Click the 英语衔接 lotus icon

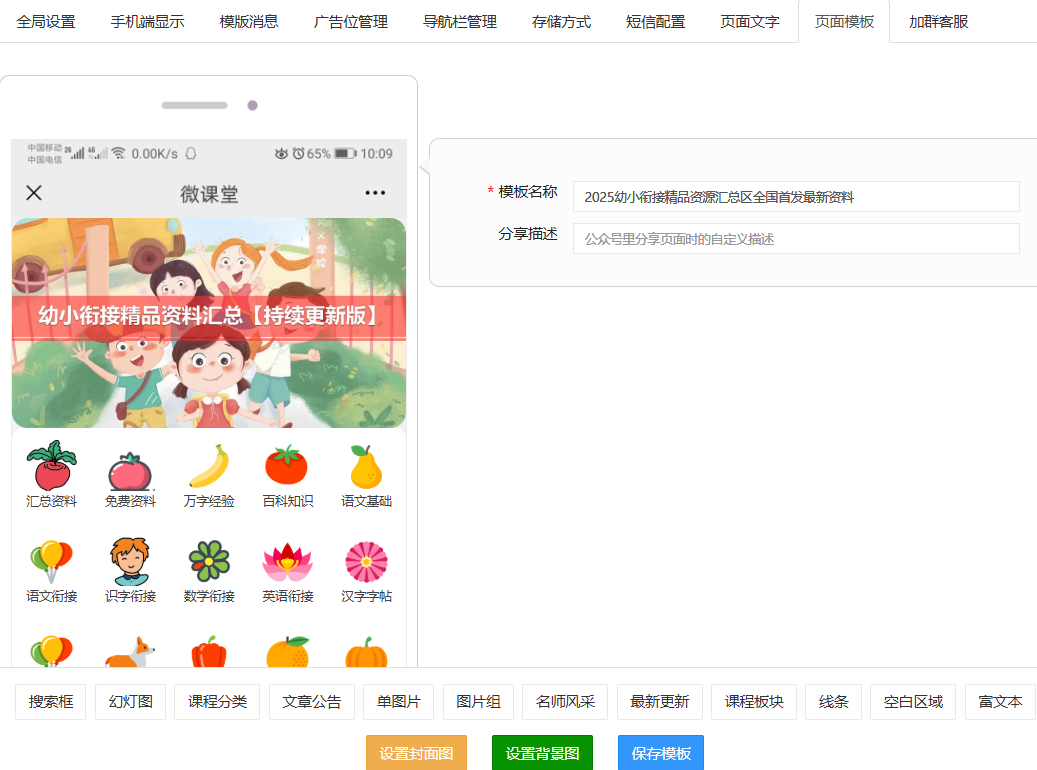(x=287, y=561)
